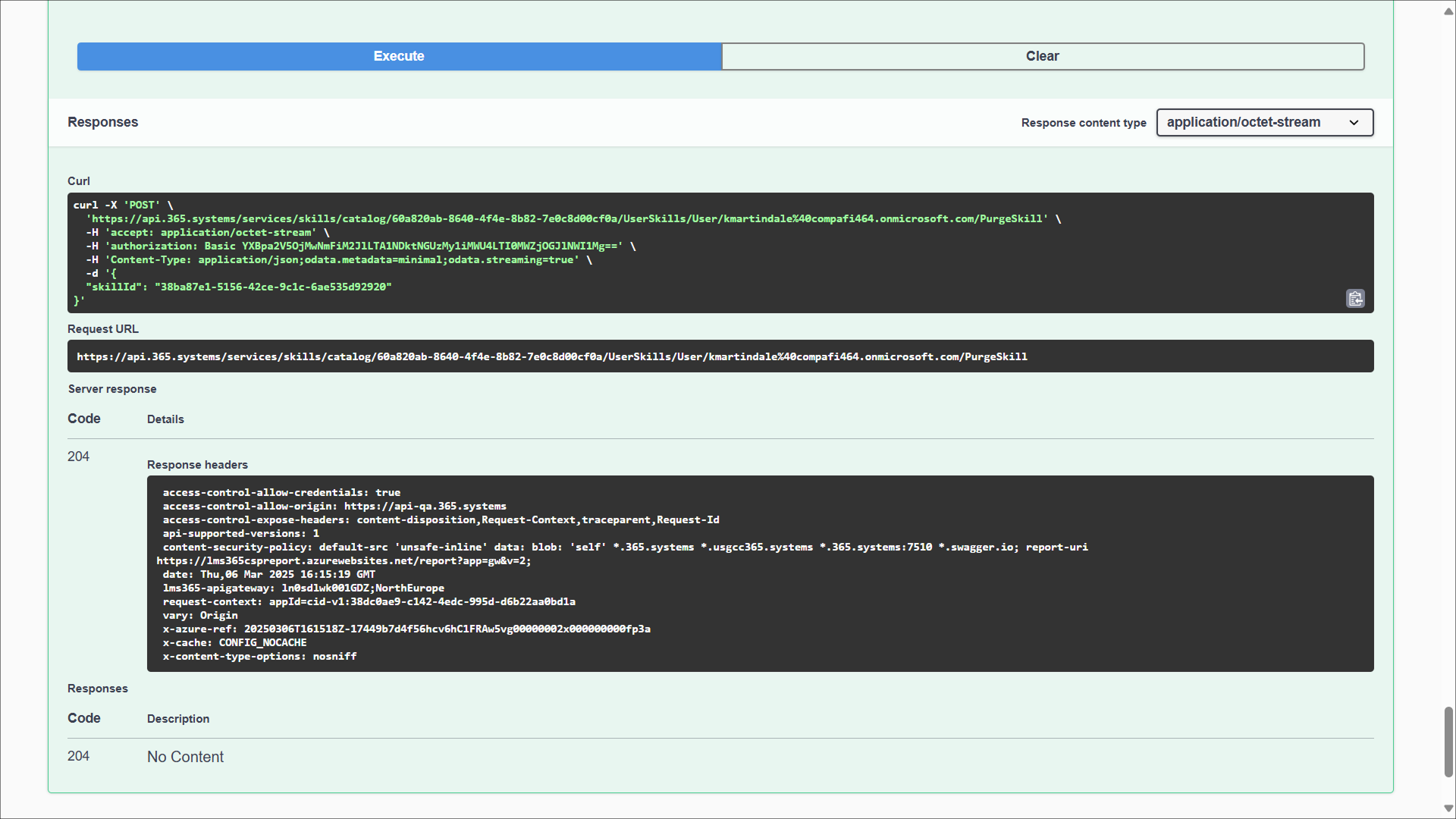Click the Server response label
The height and width of the screenshot is (819, 1456).
coord(112,389)
